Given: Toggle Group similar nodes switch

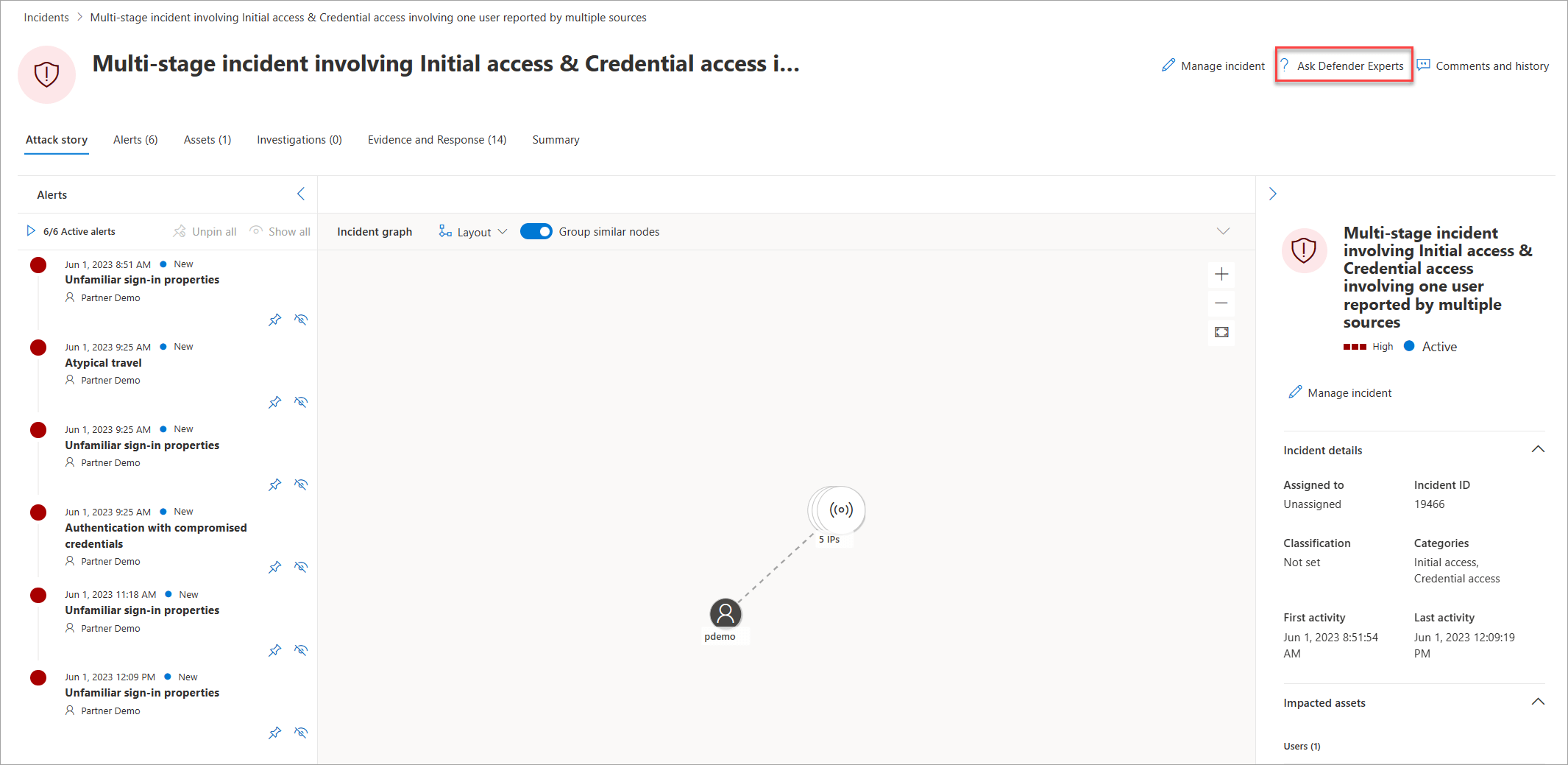Looking at the screenshot, I should (536, 232).
